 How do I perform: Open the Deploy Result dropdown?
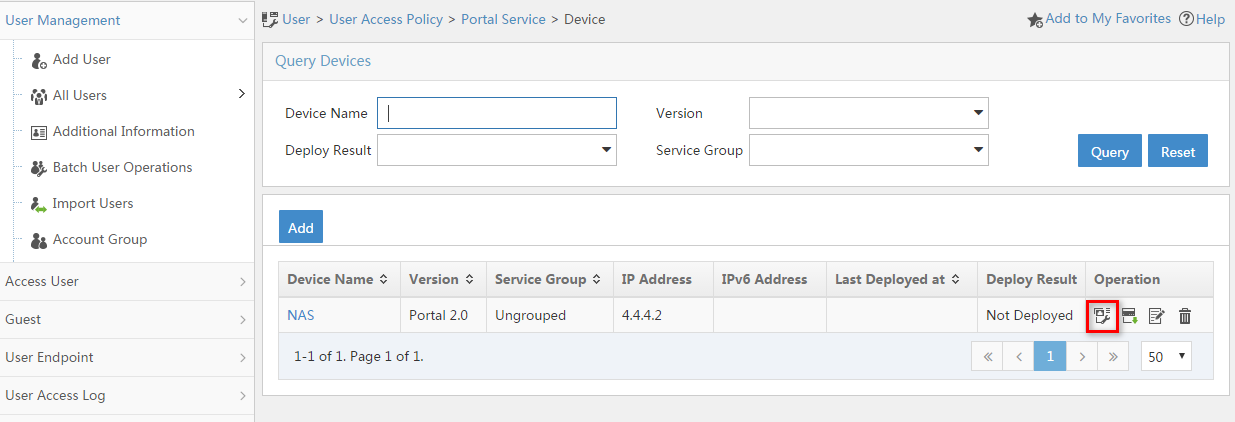(x=497, y=150)
